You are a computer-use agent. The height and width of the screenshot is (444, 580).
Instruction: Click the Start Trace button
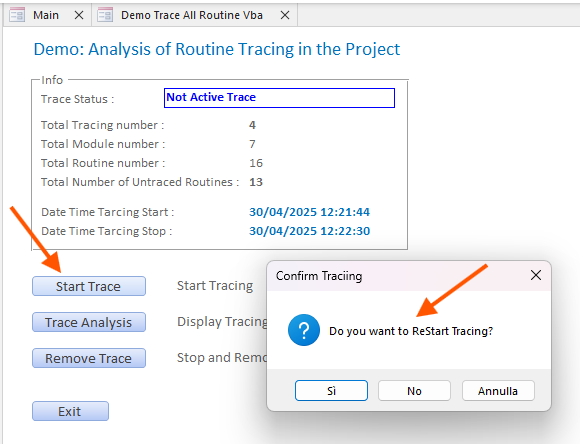tap(89, 286)
